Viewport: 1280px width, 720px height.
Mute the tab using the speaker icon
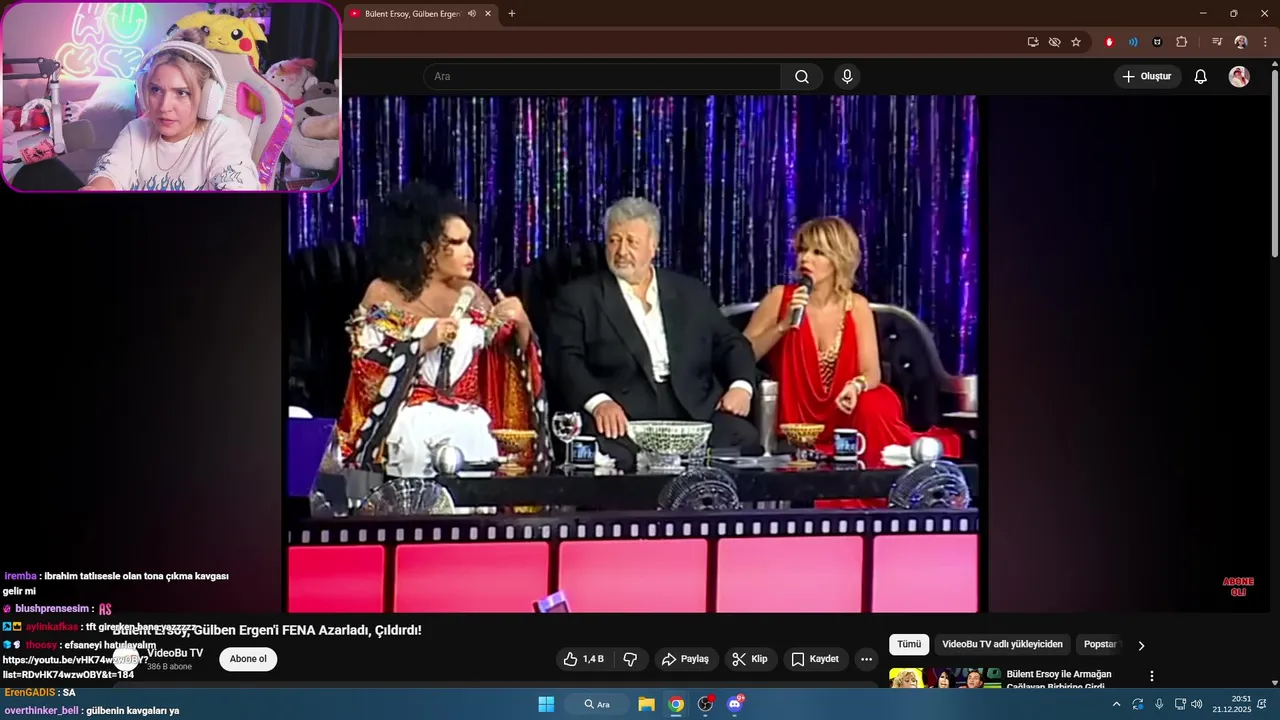coord(472,14)
